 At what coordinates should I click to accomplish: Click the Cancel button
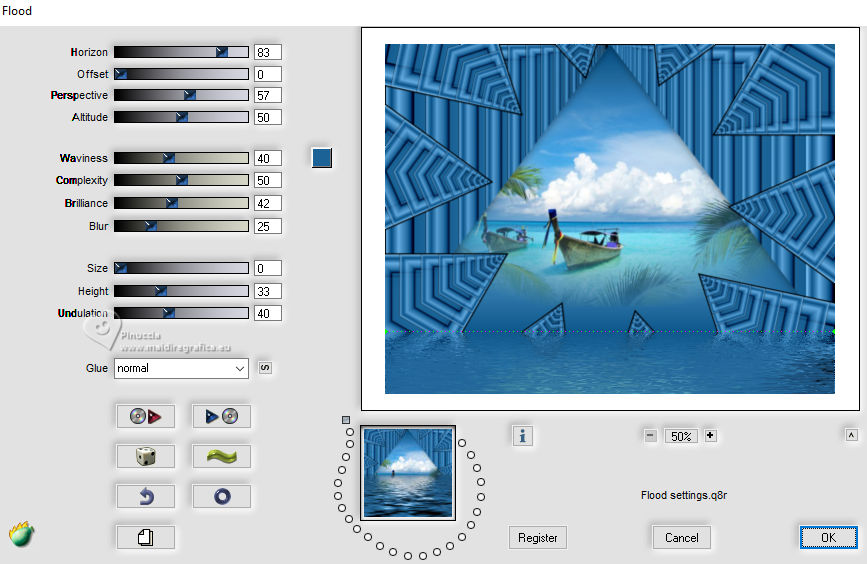(x=681, y=537)
